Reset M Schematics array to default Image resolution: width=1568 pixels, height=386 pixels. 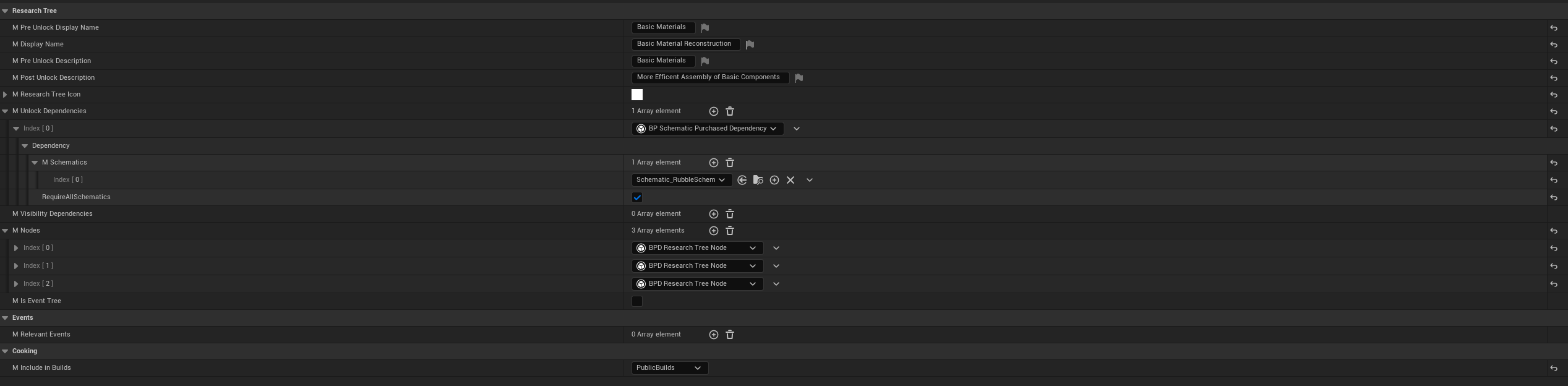pyautogui.click(x=1553, y=163)
